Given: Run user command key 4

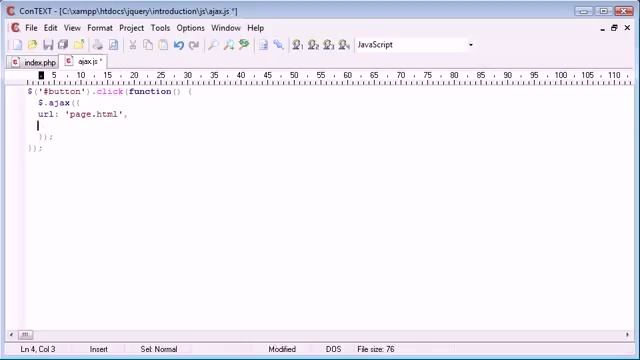Looking at the screenshot, I should [x=344, y=45].
